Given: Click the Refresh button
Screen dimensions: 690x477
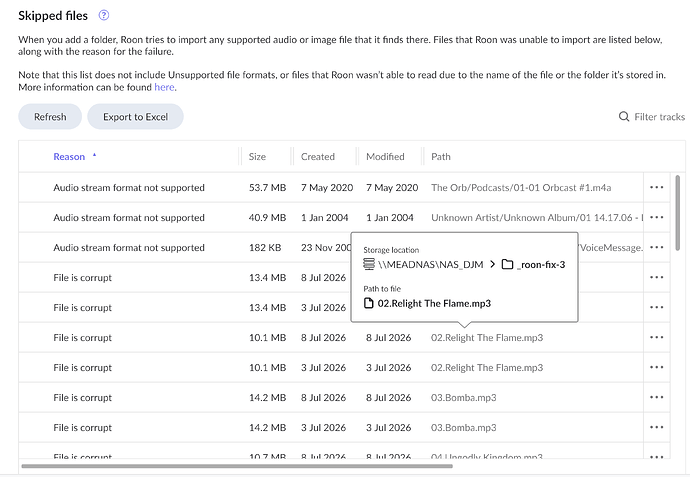Looking at the screenshot, I should (x=50, y=117).
